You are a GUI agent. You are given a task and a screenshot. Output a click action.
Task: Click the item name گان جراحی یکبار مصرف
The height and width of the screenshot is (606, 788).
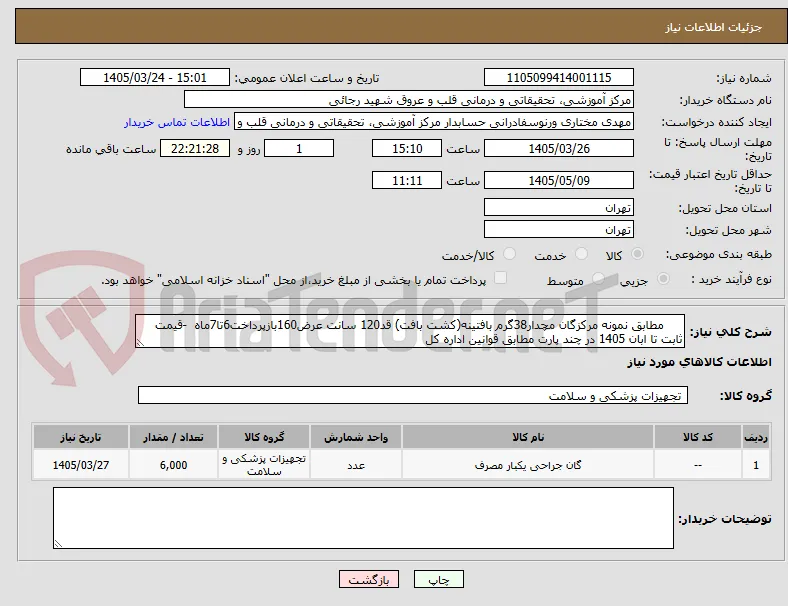click(528, 465)
